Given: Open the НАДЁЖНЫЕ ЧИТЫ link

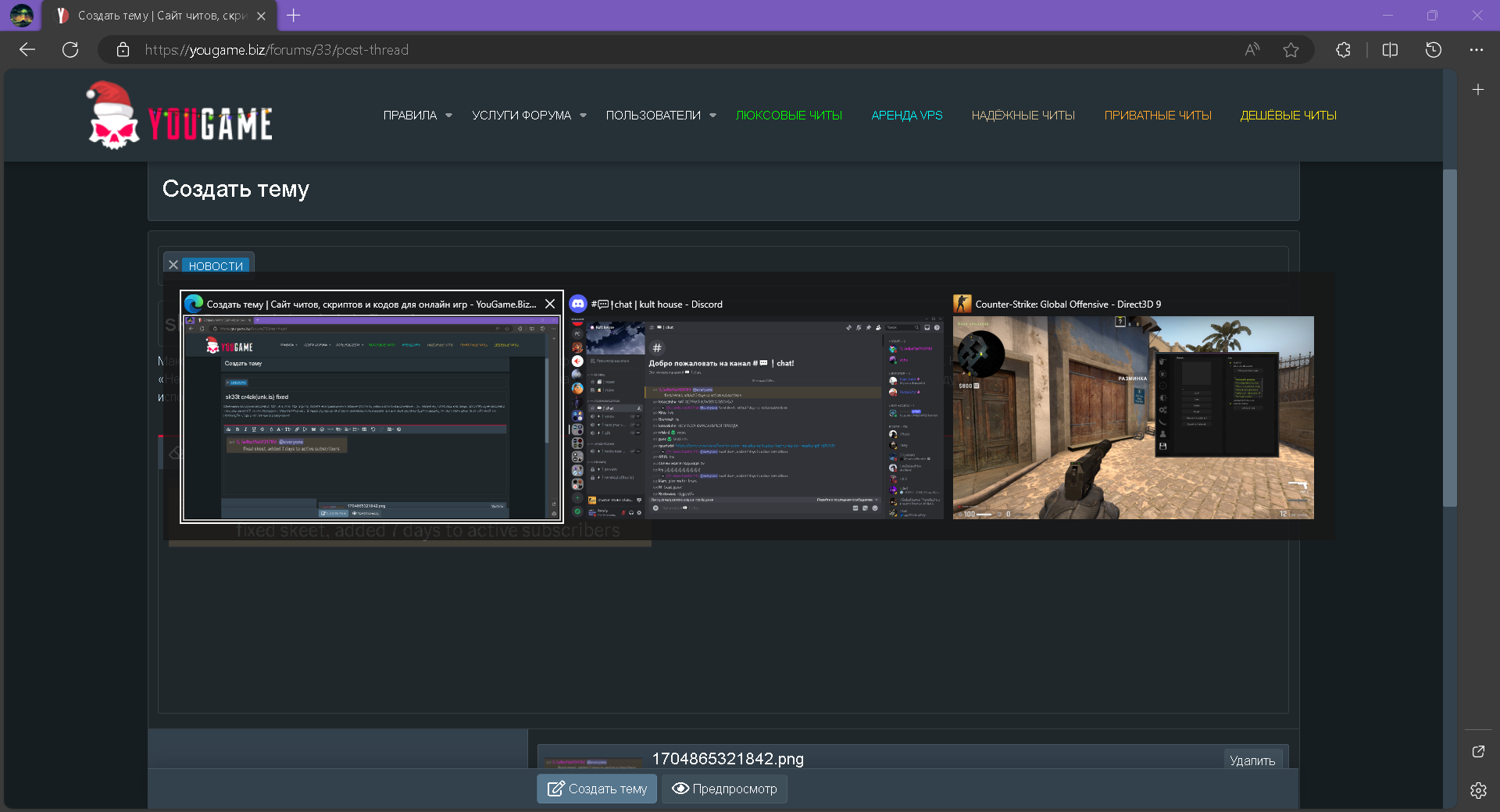Looking at the screenshot, I should pyautogui.click(x=1023, y=116).
